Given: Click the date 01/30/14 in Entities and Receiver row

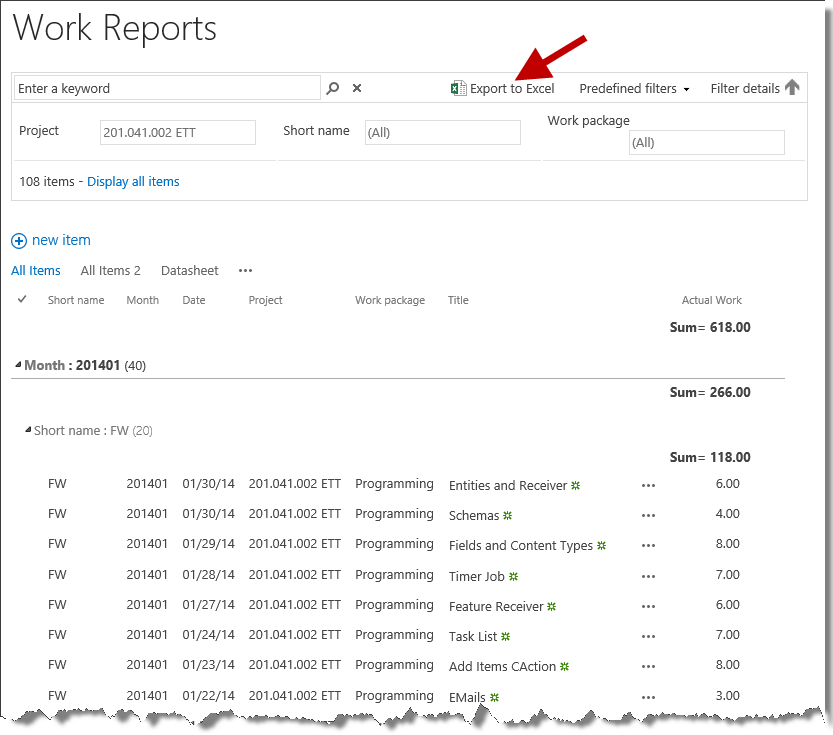Looking at the screenshot, I should [208, 484].
